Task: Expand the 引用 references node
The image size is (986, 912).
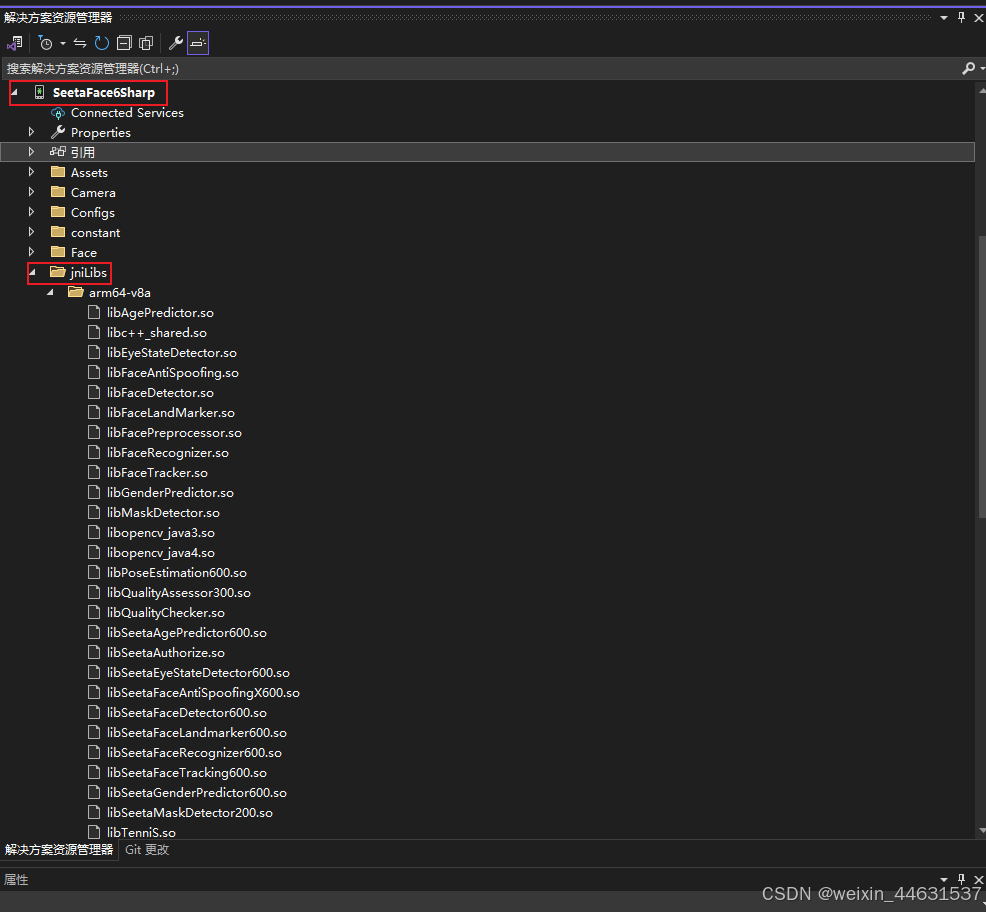Action: 31,152
